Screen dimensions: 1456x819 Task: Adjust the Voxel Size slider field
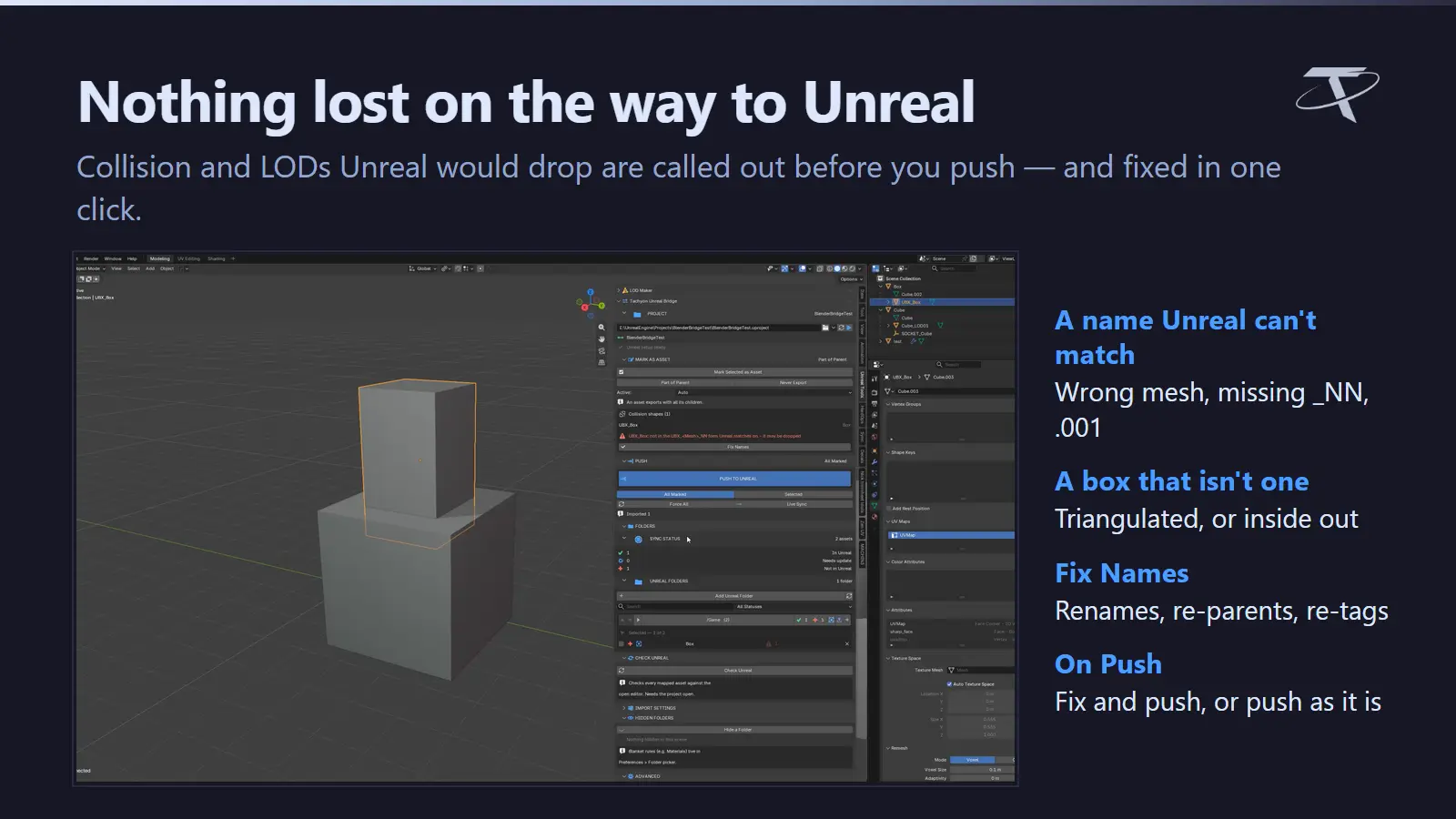[982, 770]
